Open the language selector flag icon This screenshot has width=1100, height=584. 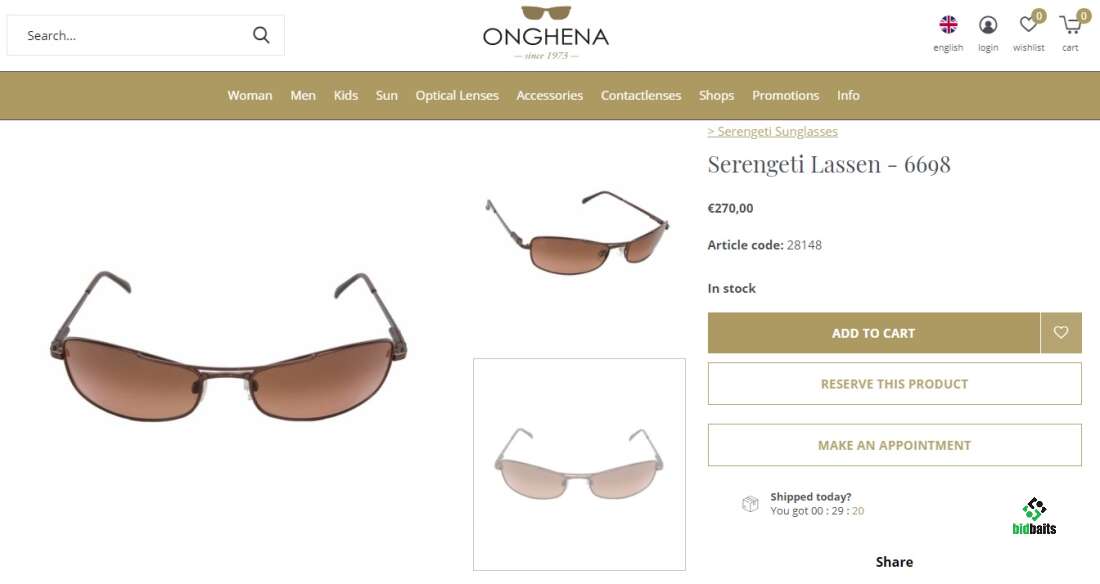948,25
